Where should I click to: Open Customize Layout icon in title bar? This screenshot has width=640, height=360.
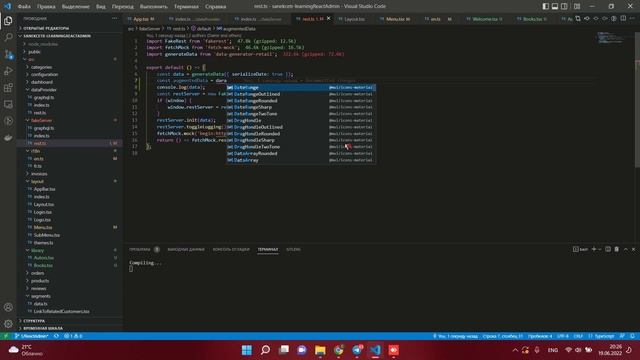pos(577,6)
